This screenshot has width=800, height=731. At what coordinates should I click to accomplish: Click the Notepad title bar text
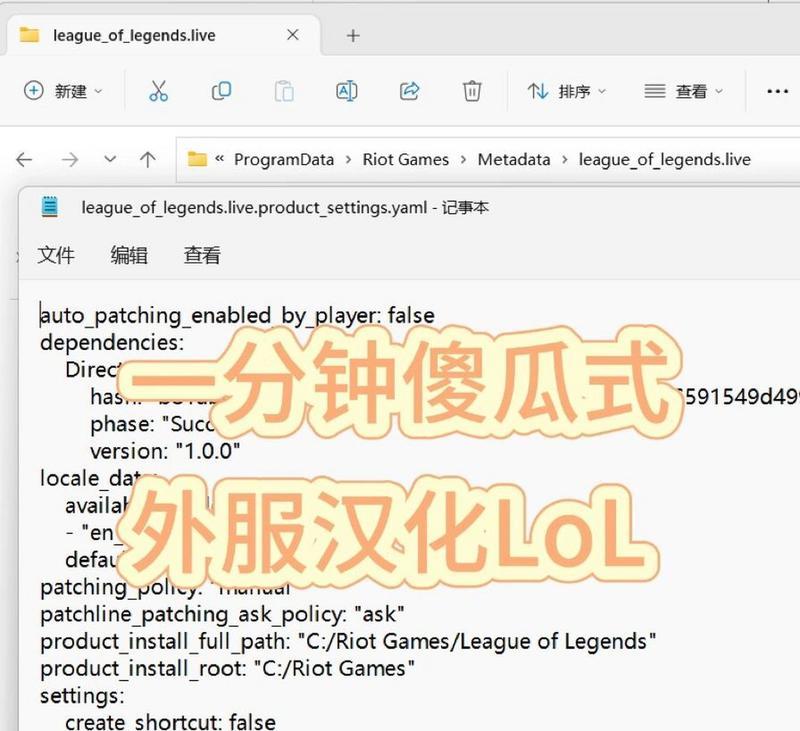point(285,208)
